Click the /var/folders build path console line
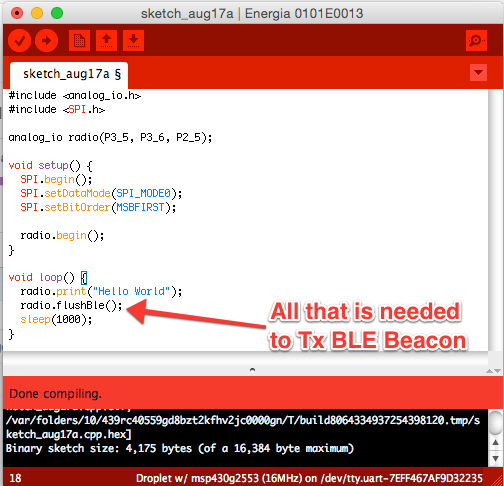The width and height of the screenshot is (504, 486). point(243,421)
